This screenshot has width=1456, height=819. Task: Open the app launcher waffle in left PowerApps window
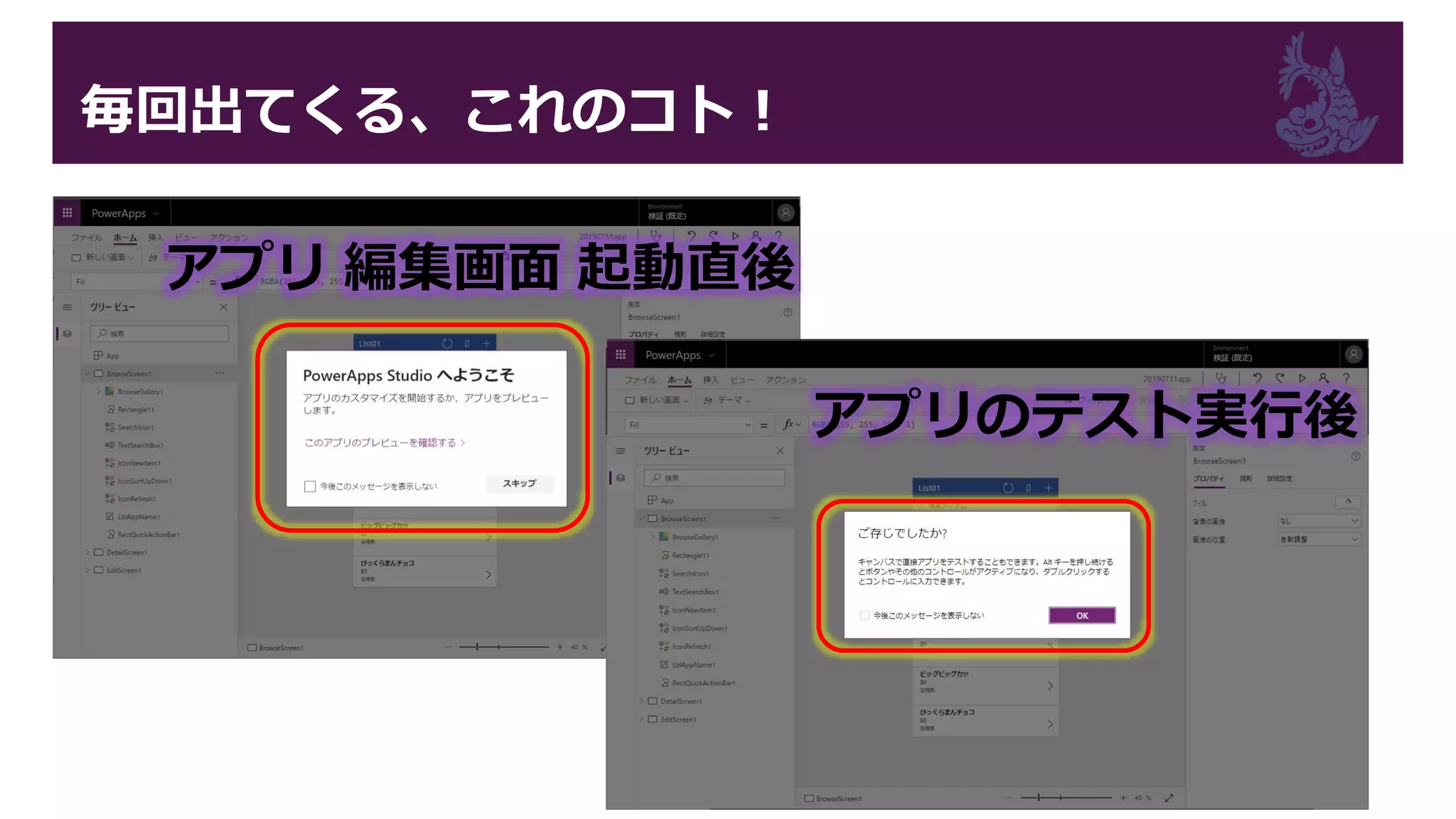tap(68, 213)
